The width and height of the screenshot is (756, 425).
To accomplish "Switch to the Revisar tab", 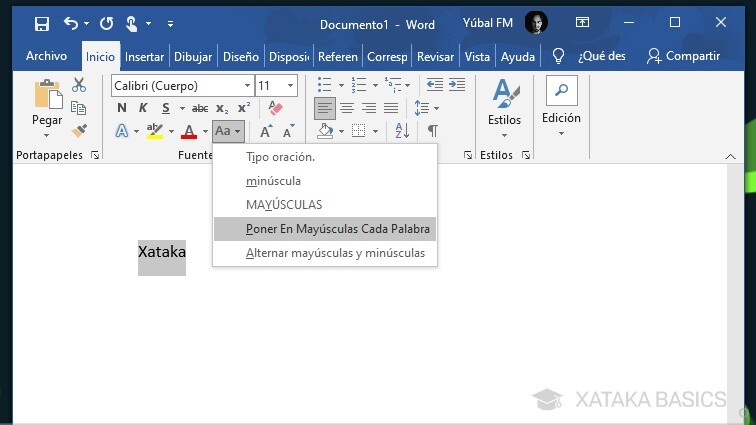I will pyautogui.click(x=435, y=57).
